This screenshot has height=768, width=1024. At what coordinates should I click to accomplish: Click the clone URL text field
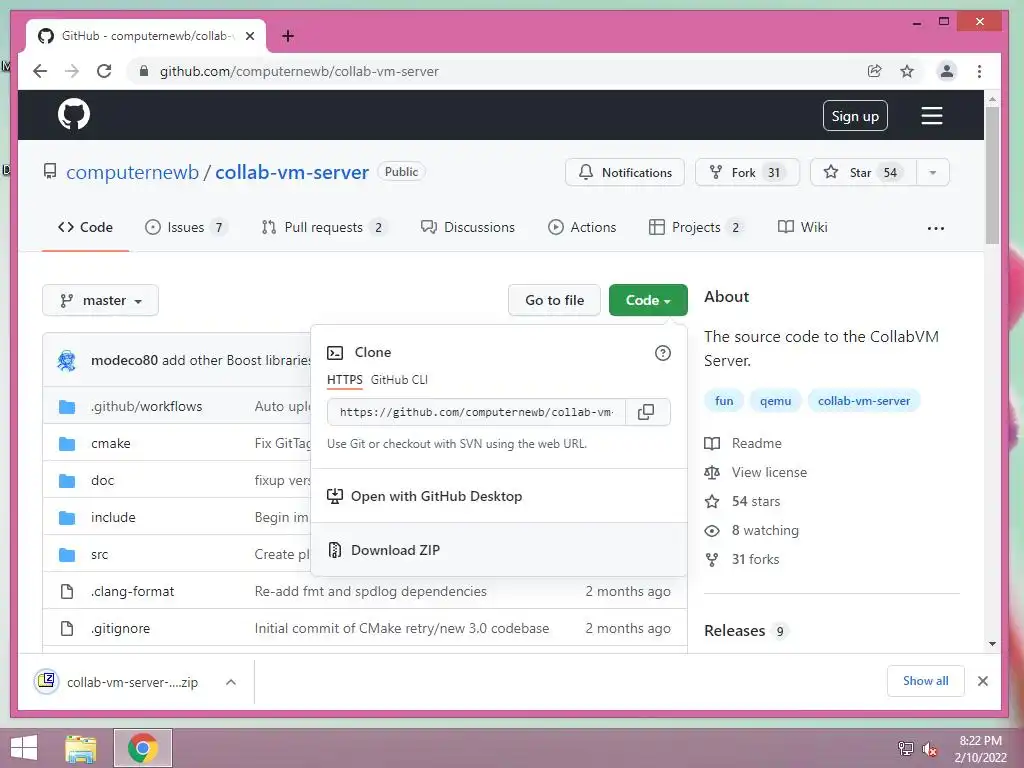[476, 412]
